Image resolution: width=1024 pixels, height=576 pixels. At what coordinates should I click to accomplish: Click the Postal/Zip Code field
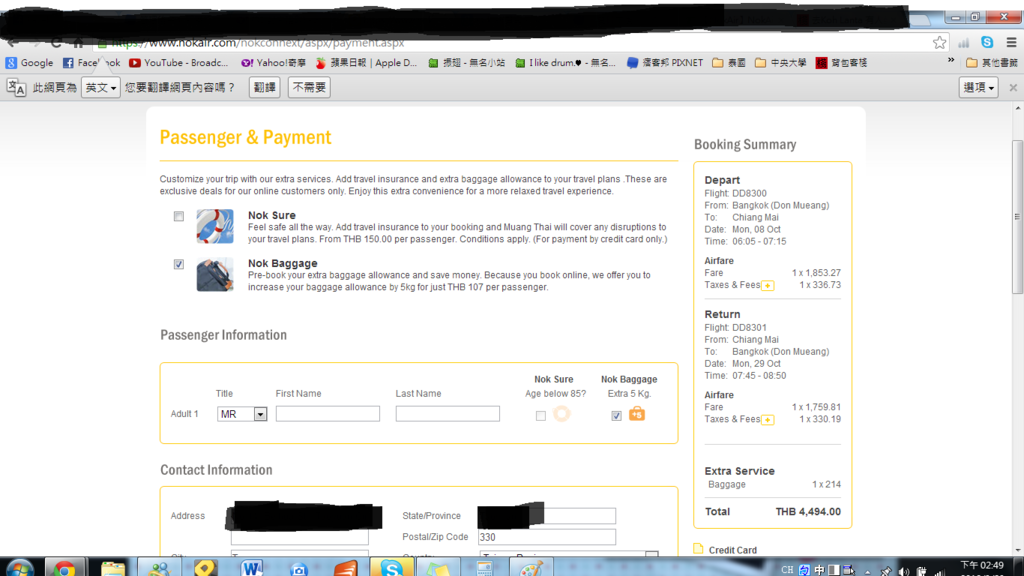coord(547,537)
